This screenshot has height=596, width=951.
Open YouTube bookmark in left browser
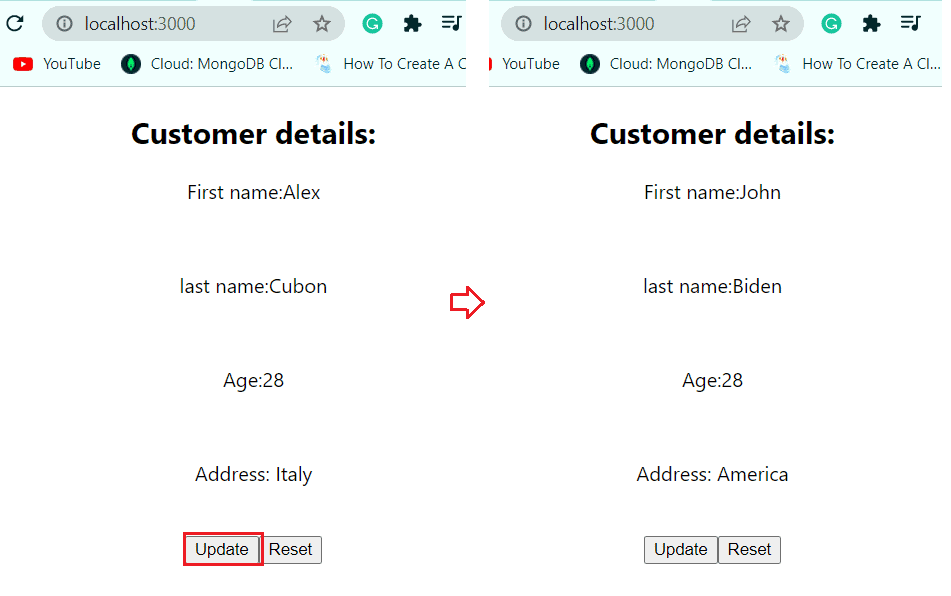[56, 64]
